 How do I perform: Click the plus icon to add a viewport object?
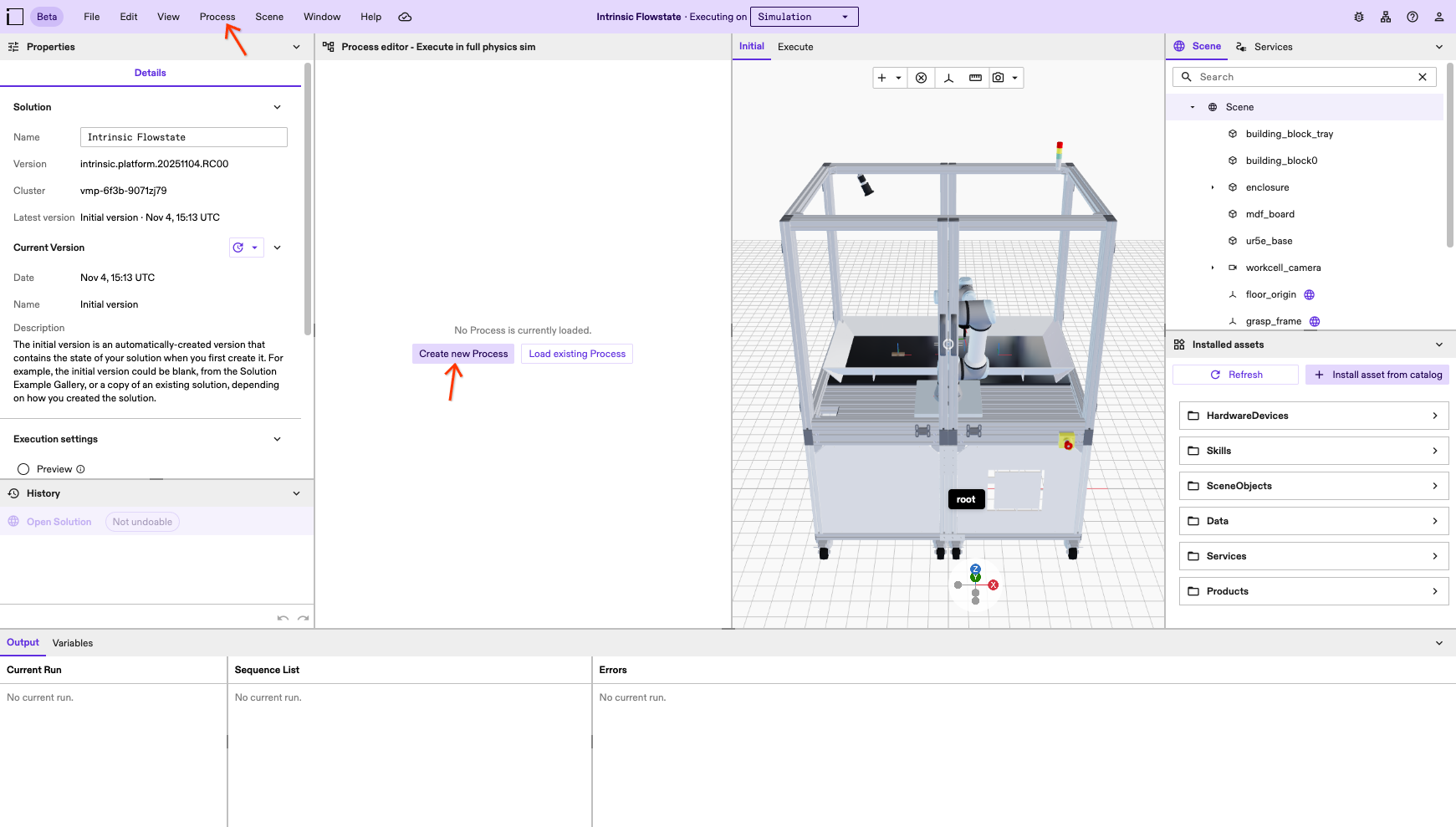coord(881,77)
